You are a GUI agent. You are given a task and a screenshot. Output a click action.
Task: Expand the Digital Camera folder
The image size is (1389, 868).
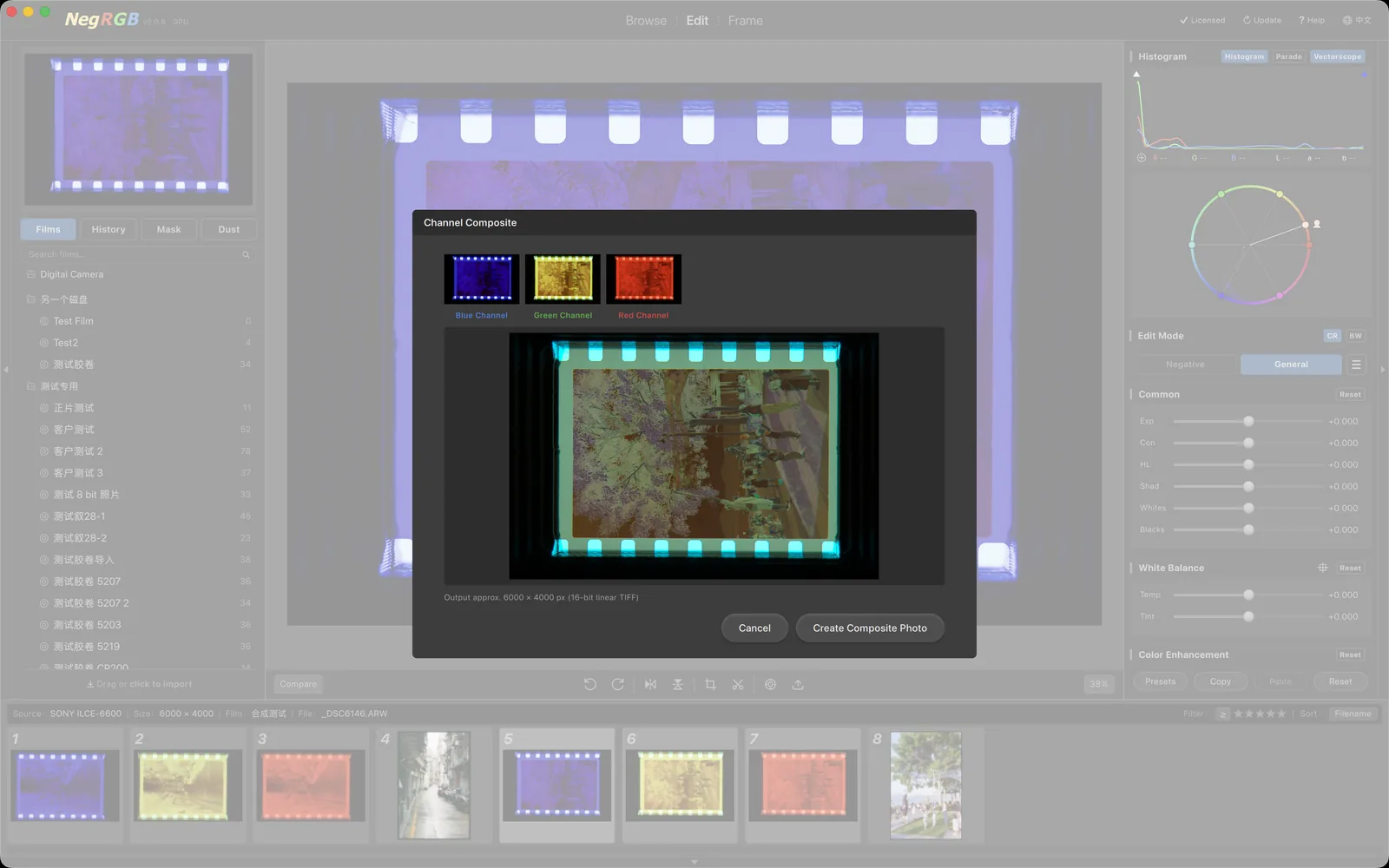point(31,274)
